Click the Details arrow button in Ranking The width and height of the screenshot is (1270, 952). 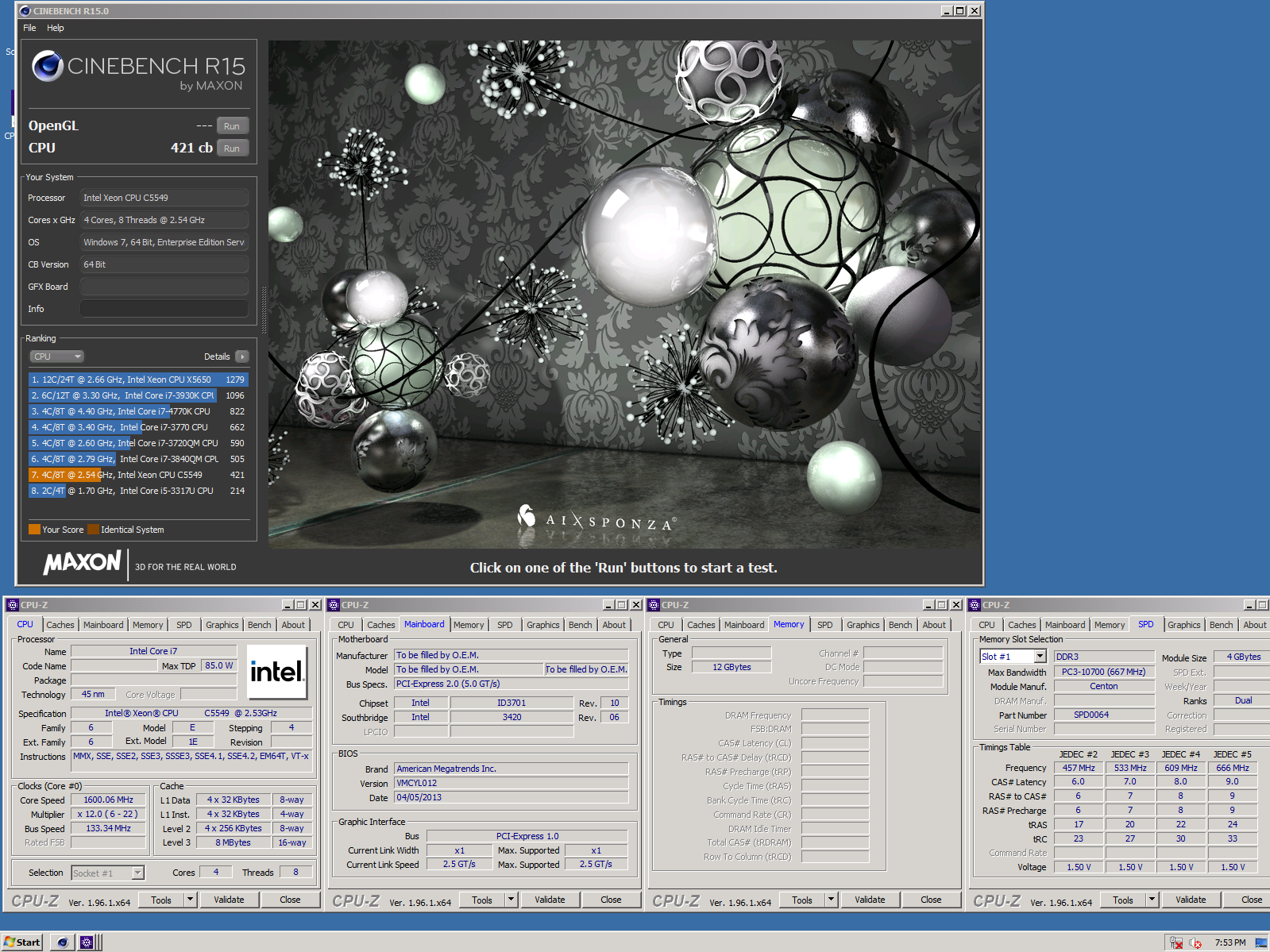242,357
